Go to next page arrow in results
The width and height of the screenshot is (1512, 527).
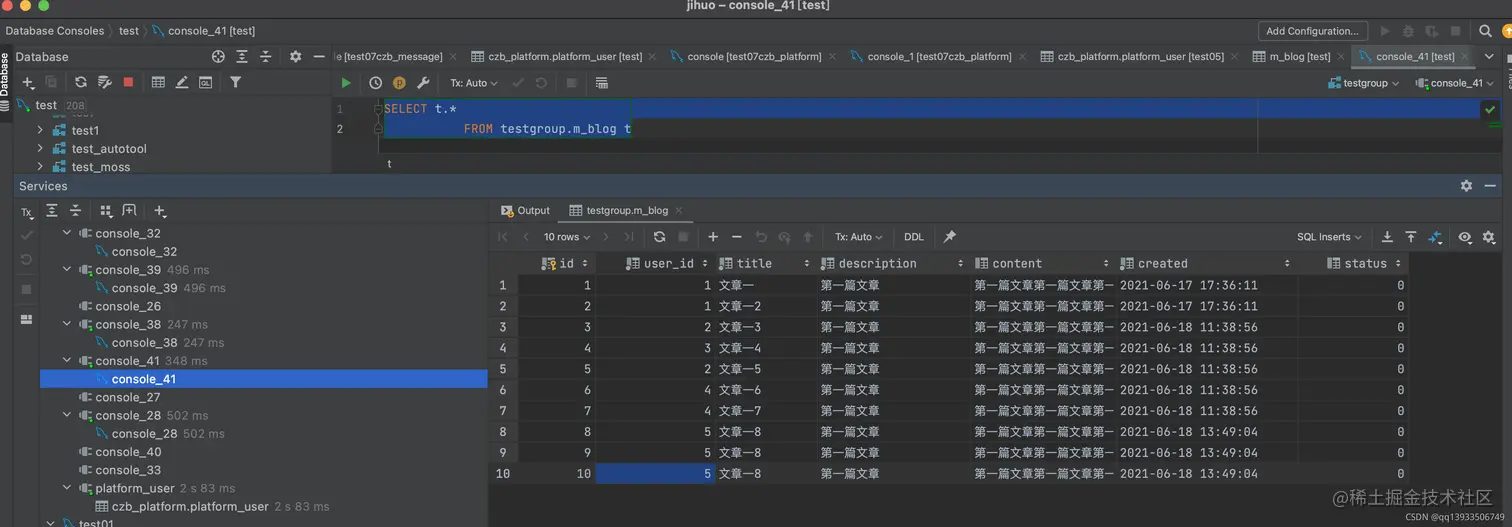pos(605,237)
